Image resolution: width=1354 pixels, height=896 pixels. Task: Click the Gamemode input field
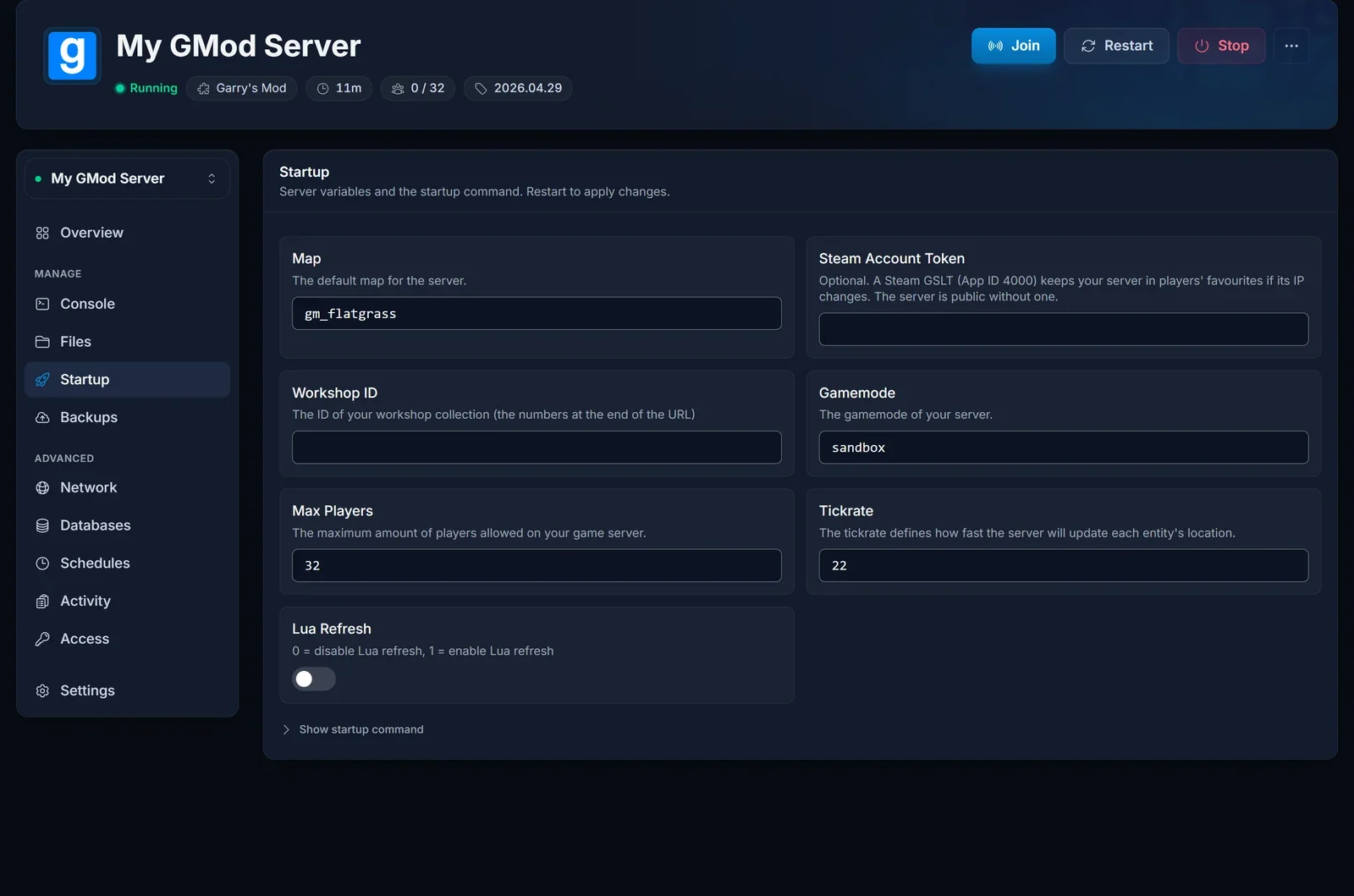[x=1064, y=448]
